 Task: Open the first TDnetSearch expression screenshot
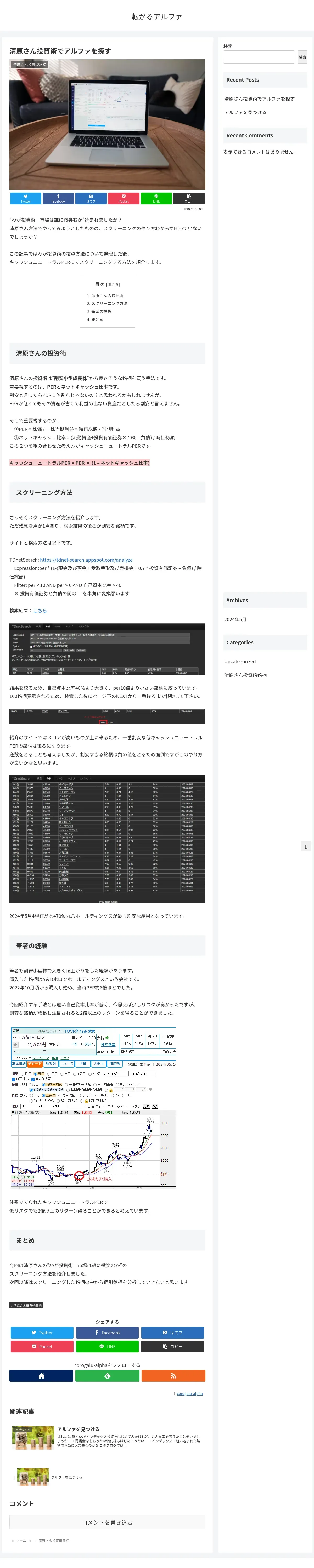coord(107,649)
